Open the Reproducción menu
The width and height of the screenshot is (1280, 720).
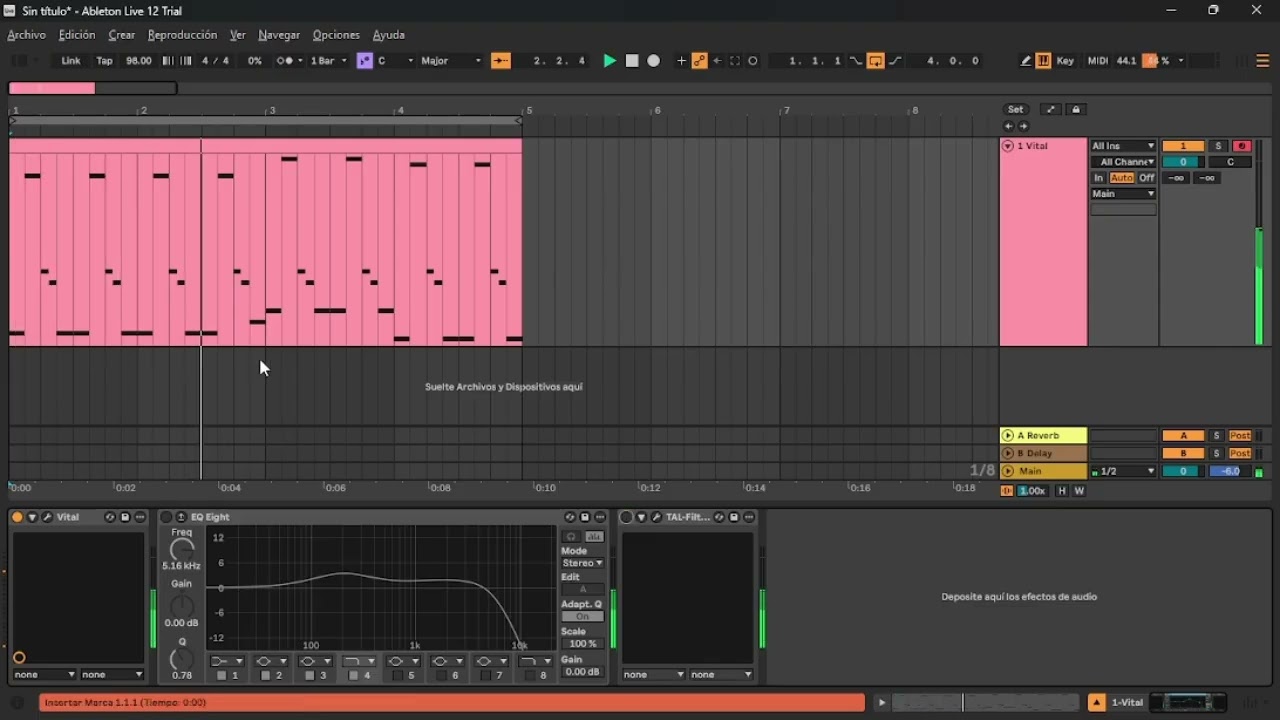click(182, 35)
